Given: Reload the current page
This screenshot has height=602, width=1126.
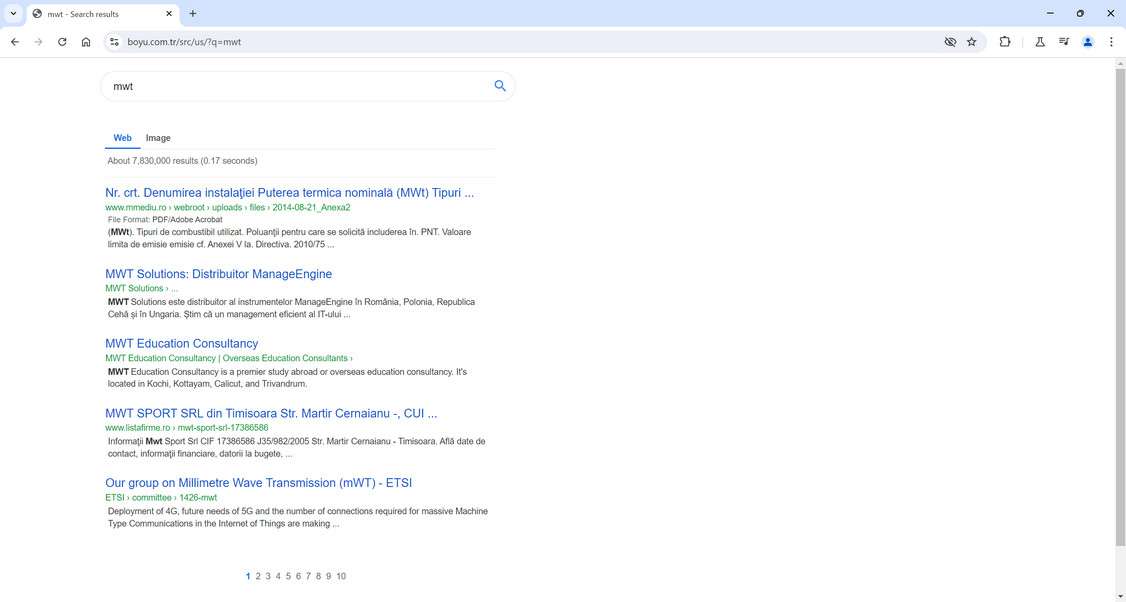Looking at the screenshot, I should 62,42.
